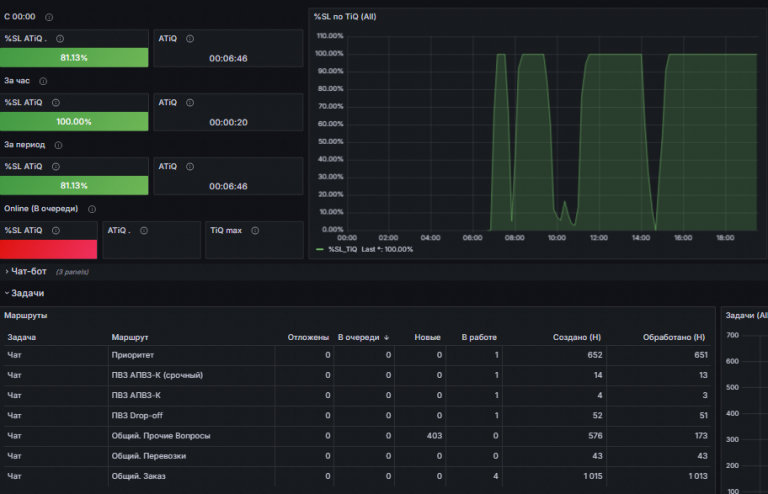Click the 576 value in Создано column
768x494 pixels.
pos(595,436)
